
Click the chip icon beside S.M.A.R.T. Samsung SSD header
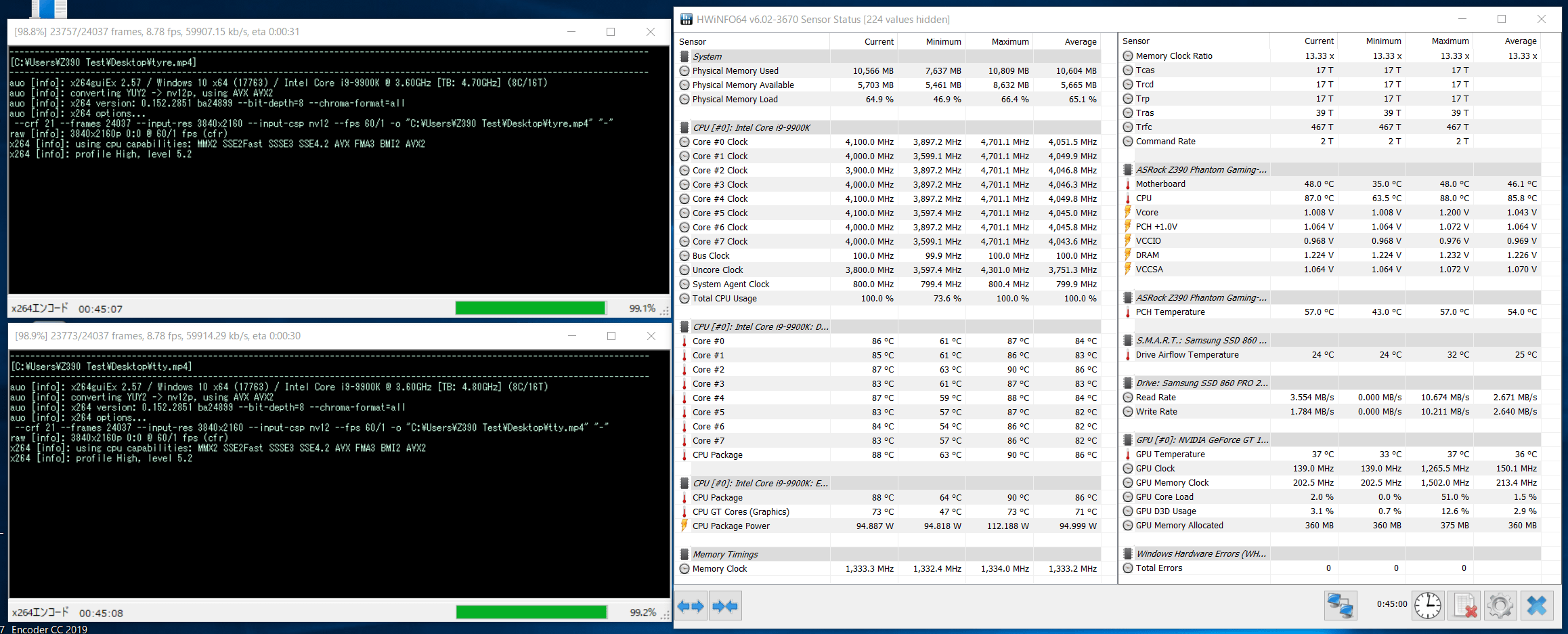coord(1128,340)
